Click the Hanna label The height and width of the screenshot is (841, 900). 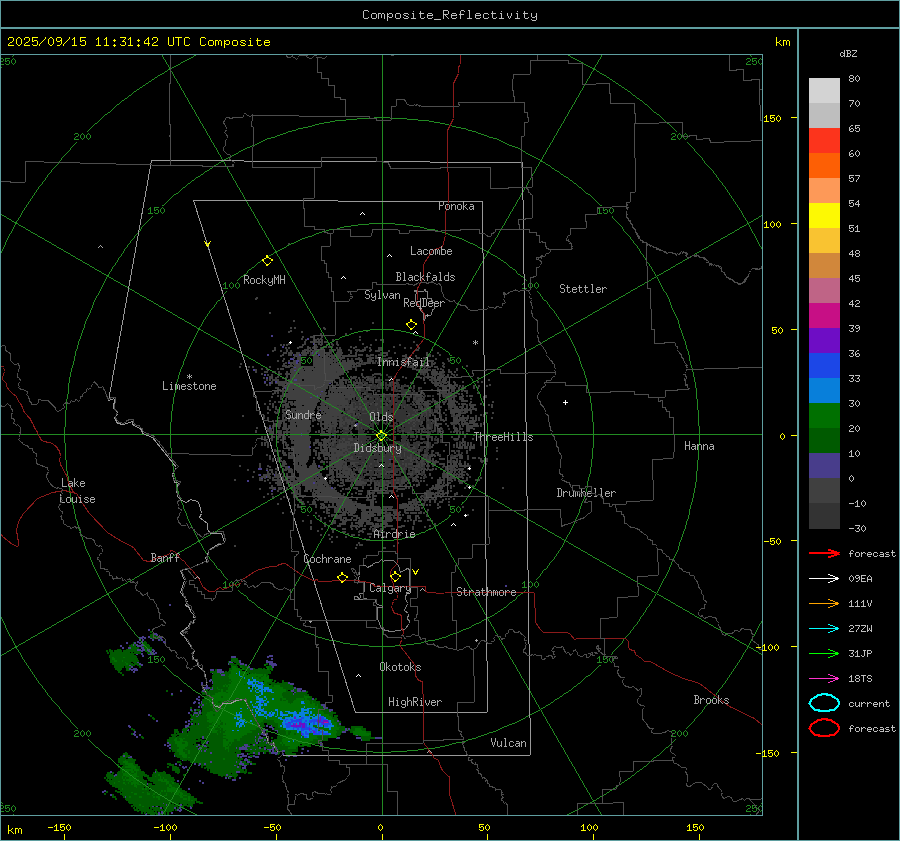(699, 446)
